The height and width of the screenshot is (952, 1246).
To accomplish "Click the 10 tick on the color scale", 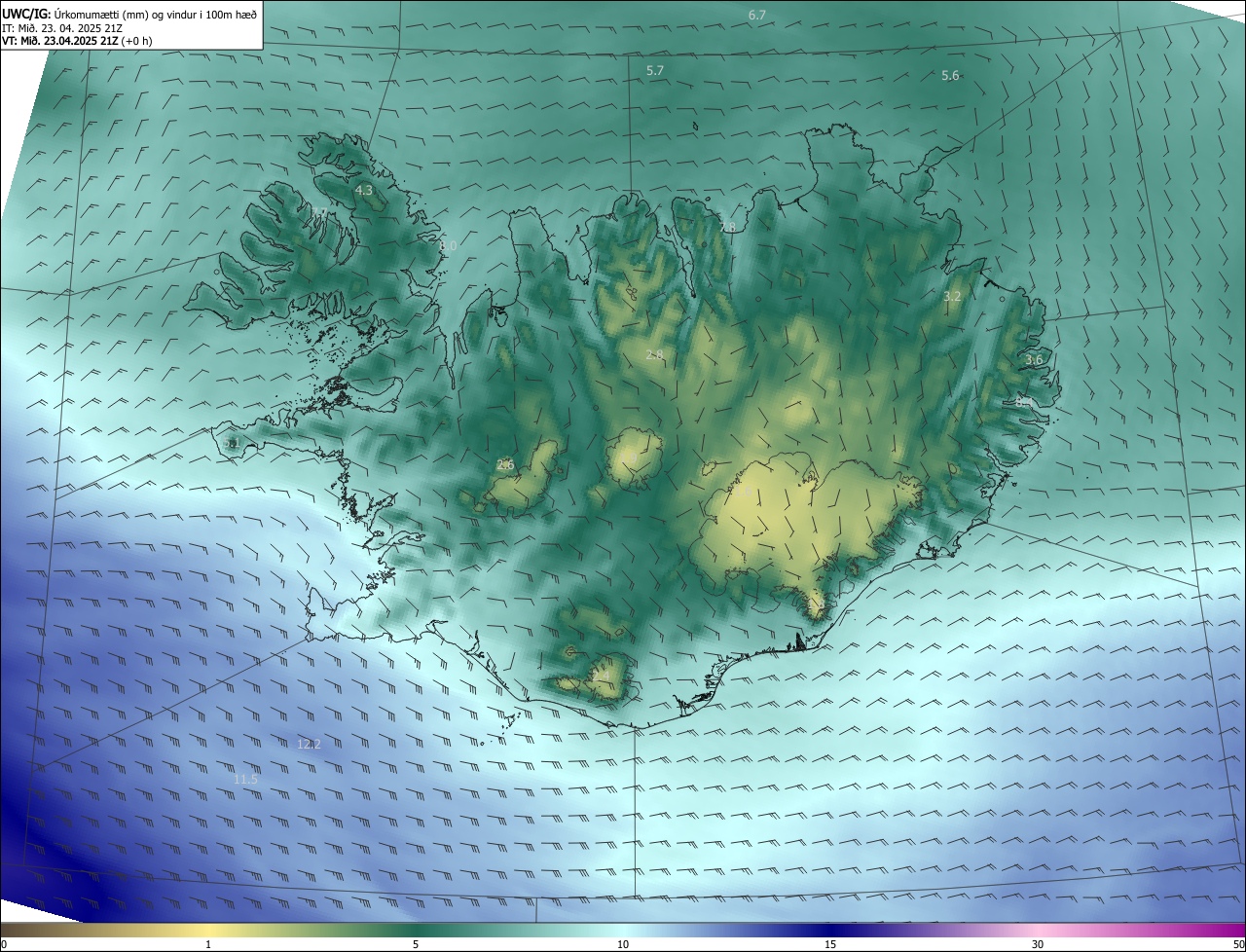I will [x=623, y=944].
